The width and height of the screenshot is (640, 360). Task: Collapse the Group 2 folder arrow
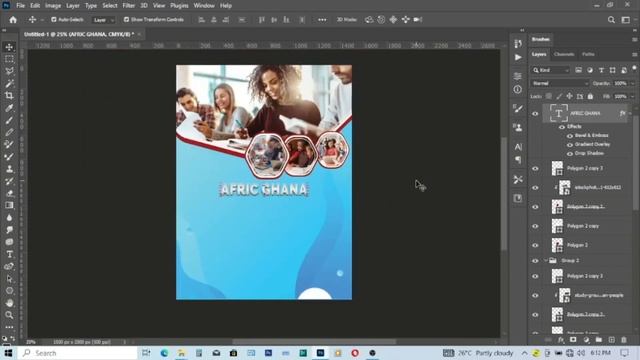(546, 260)
